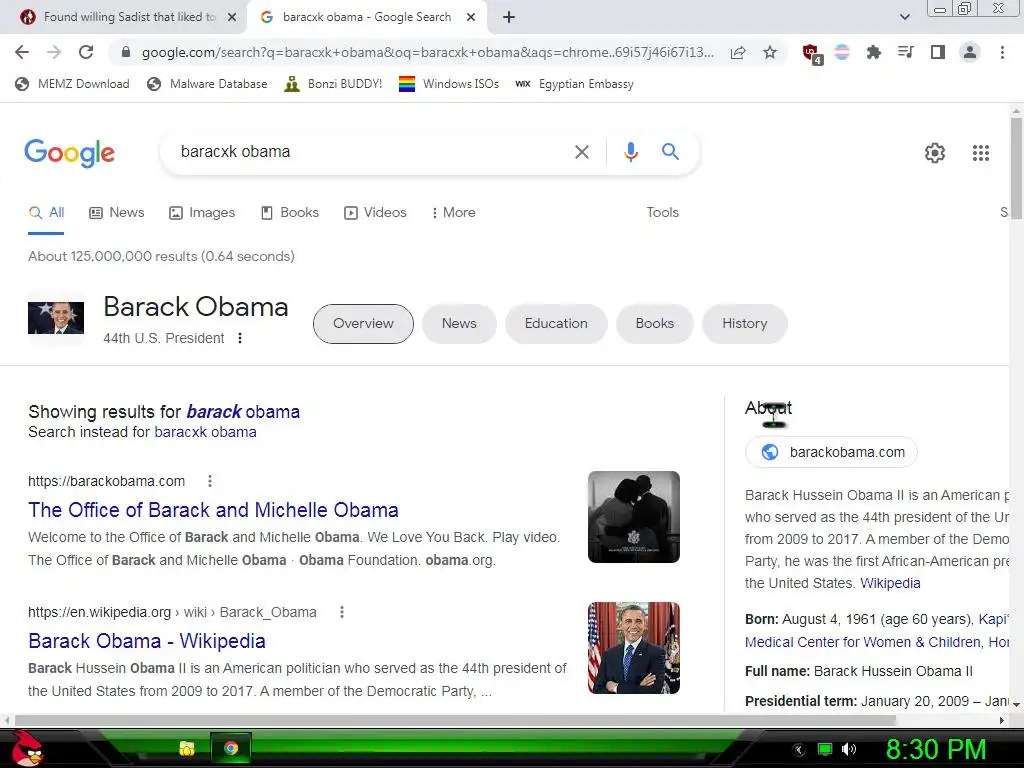Open the Angry Birds start button
The height and width of the screenshot is (768, 1024).
27,749
